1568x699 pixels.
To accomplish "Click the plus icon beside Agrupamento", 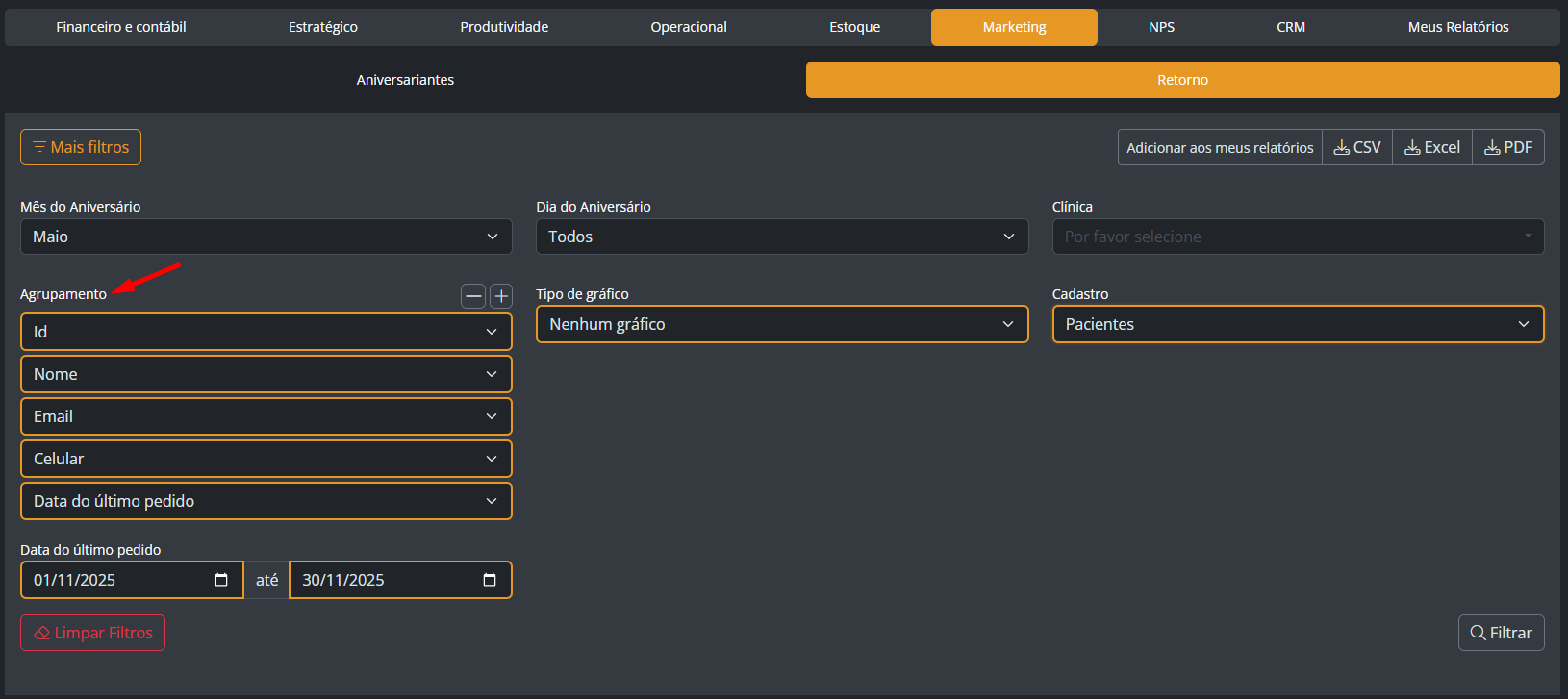I will tap(501, 296).
